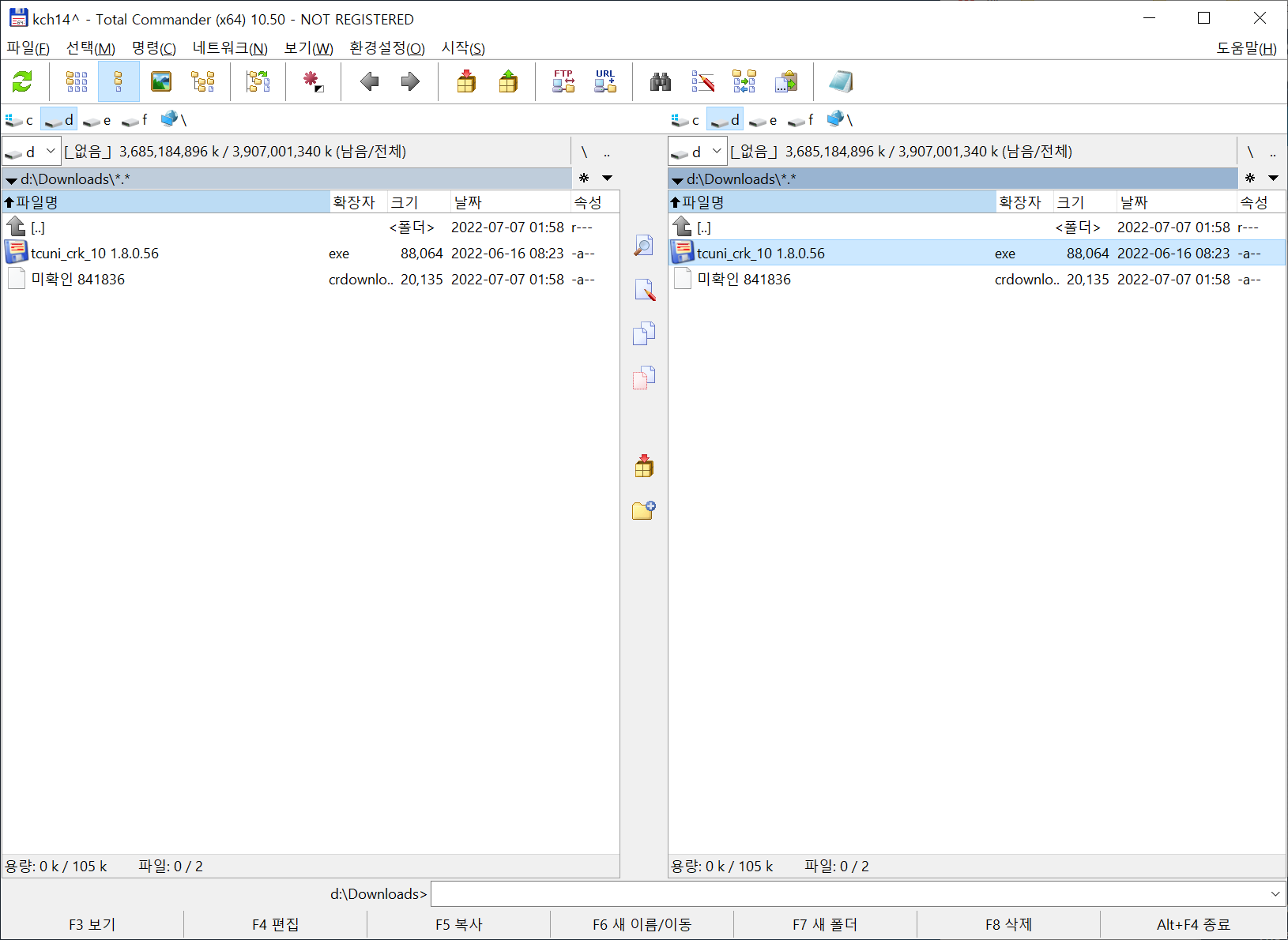Select drive c button in left panel

point(20,120)
